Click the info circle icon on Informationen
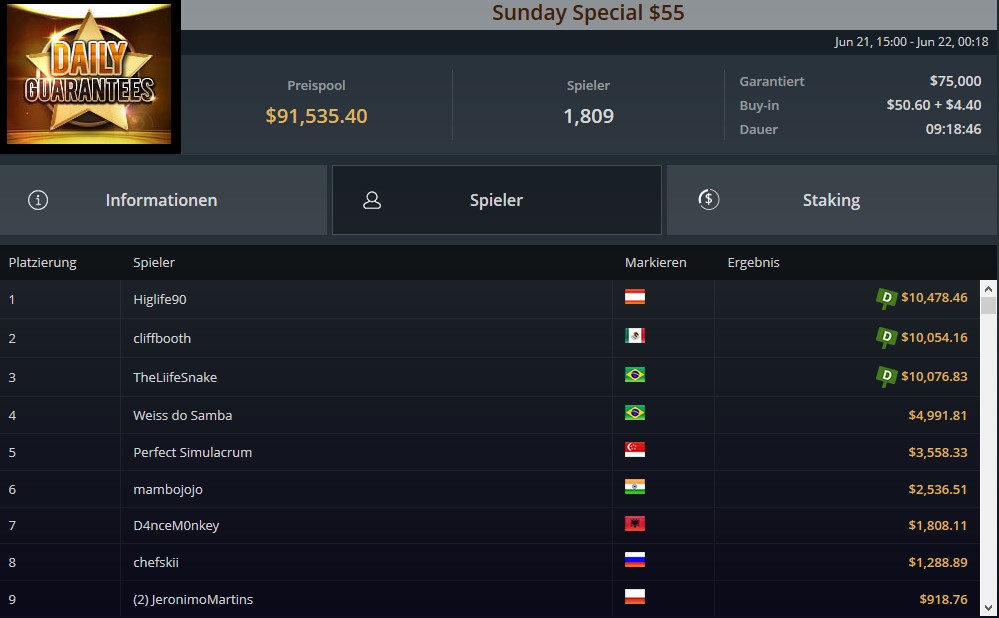This screenshot has height=618, width=999. point(38,200)
